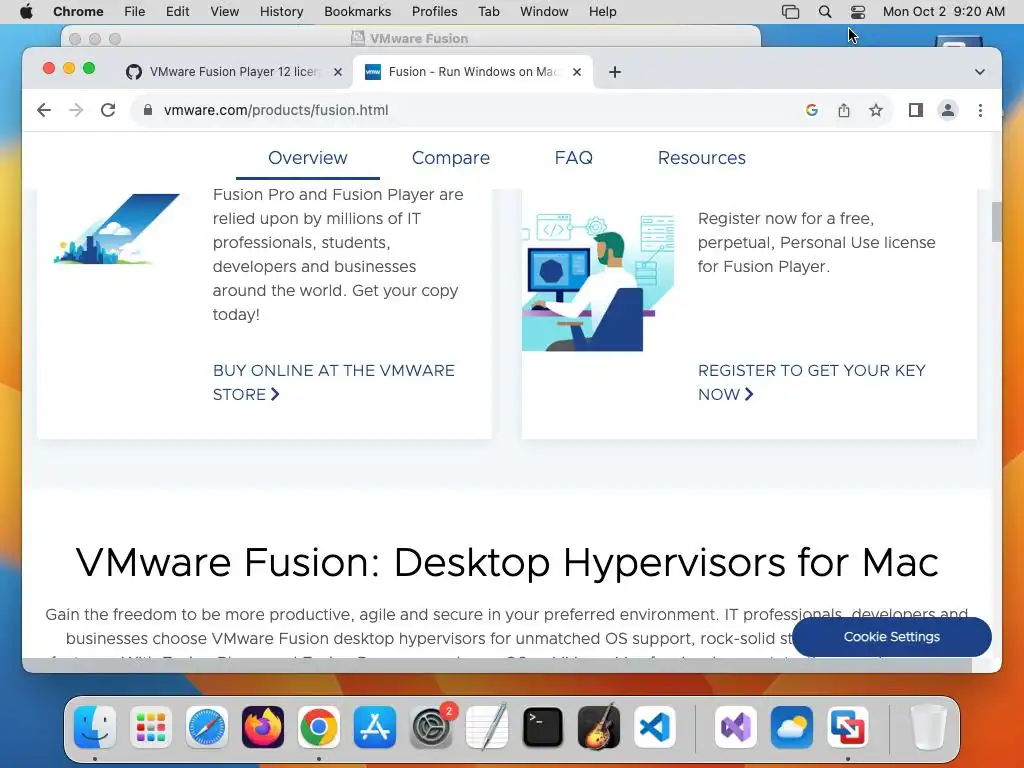
Task: Bookmark this page with the star
Action: tap(876, 110)
